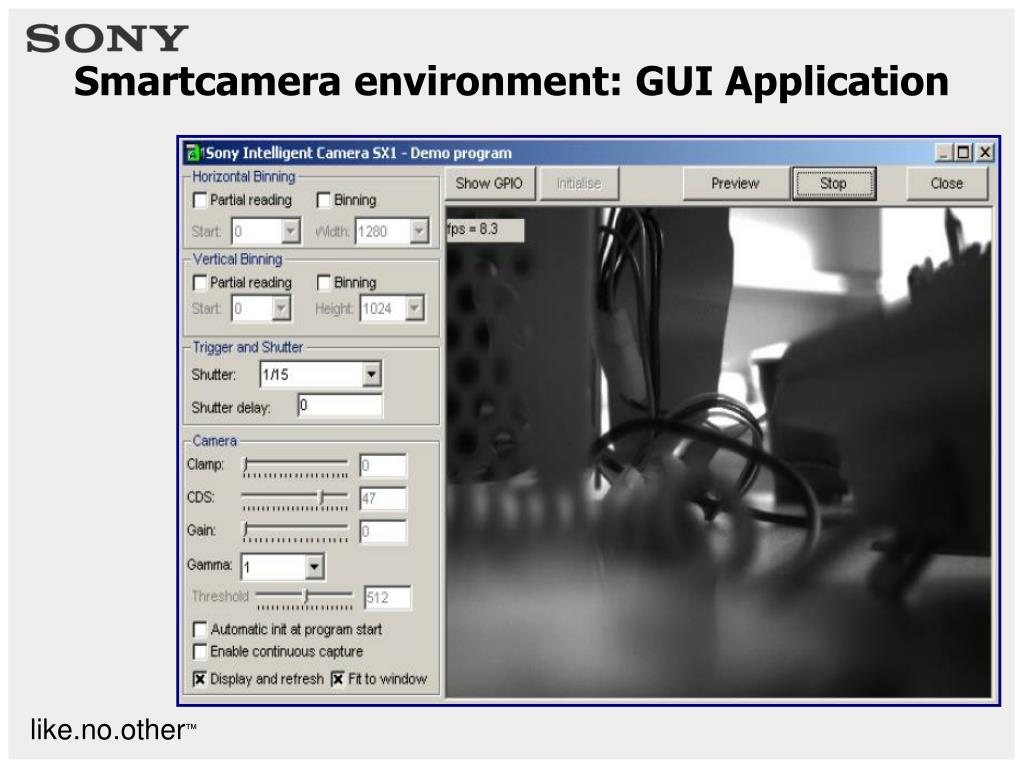Click the Stop button
Screen dimensions: 1024x768
tap(833, 184)
